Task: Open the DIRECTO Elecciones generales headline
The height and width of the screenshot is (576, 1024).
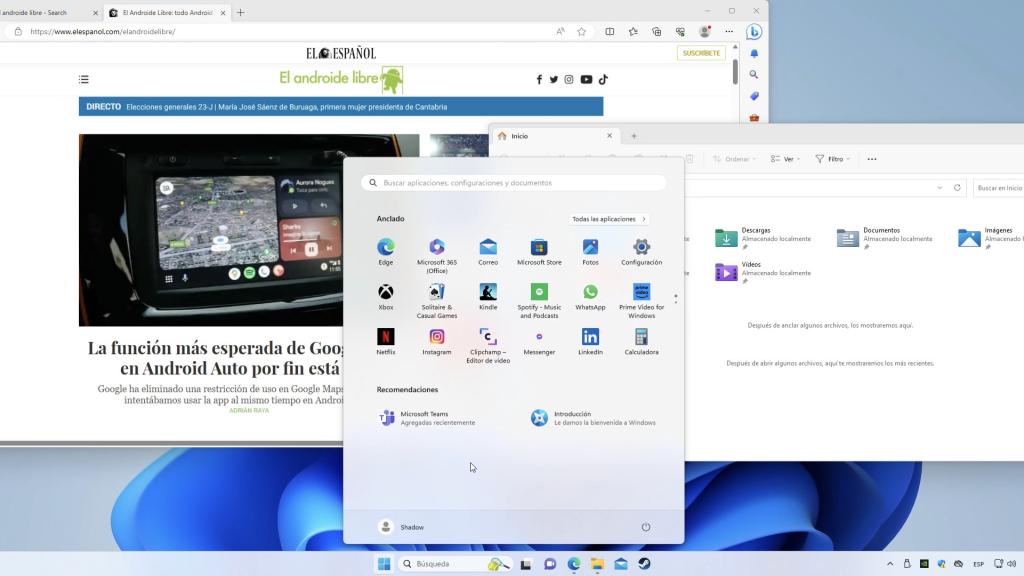Action: pyautogui.click(x=341, y=106)
